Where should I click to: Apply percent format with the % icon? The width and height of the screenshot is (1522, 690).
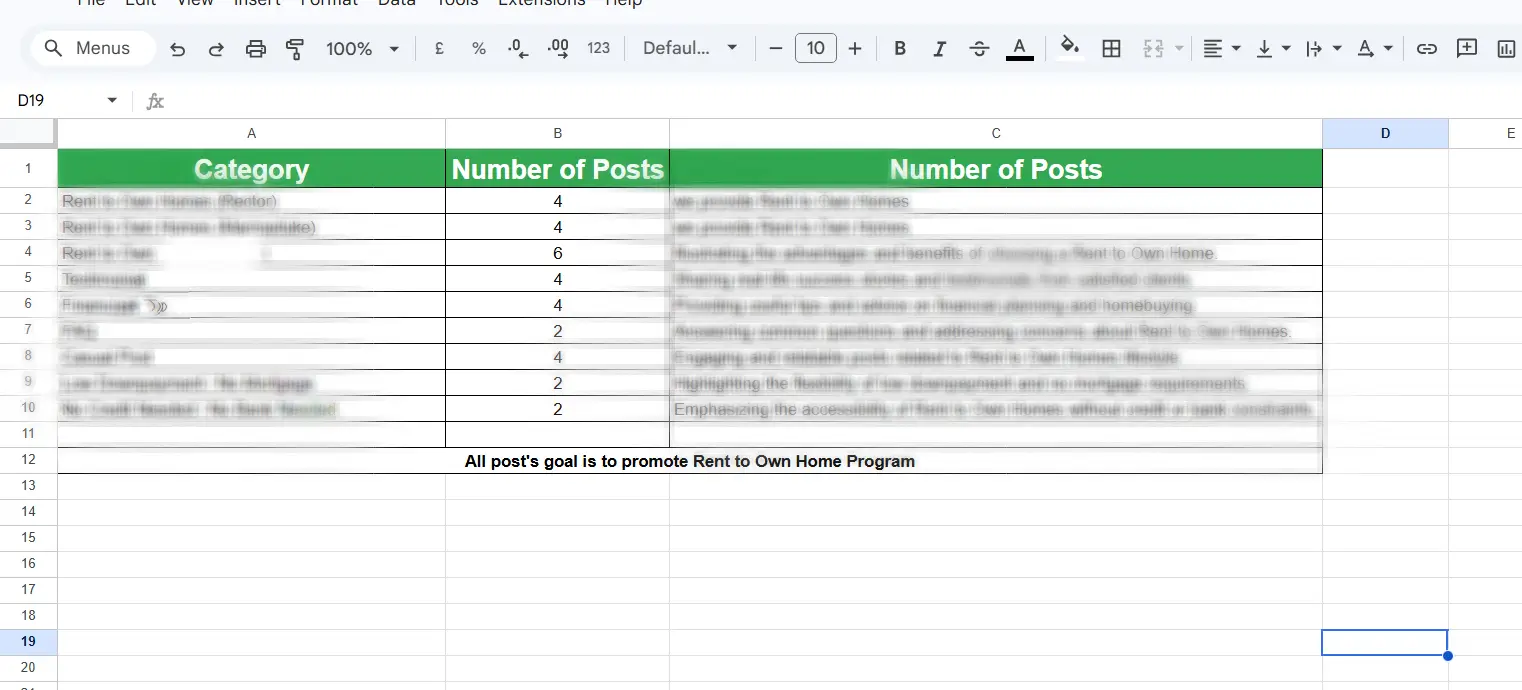click(x=479, y=48)
